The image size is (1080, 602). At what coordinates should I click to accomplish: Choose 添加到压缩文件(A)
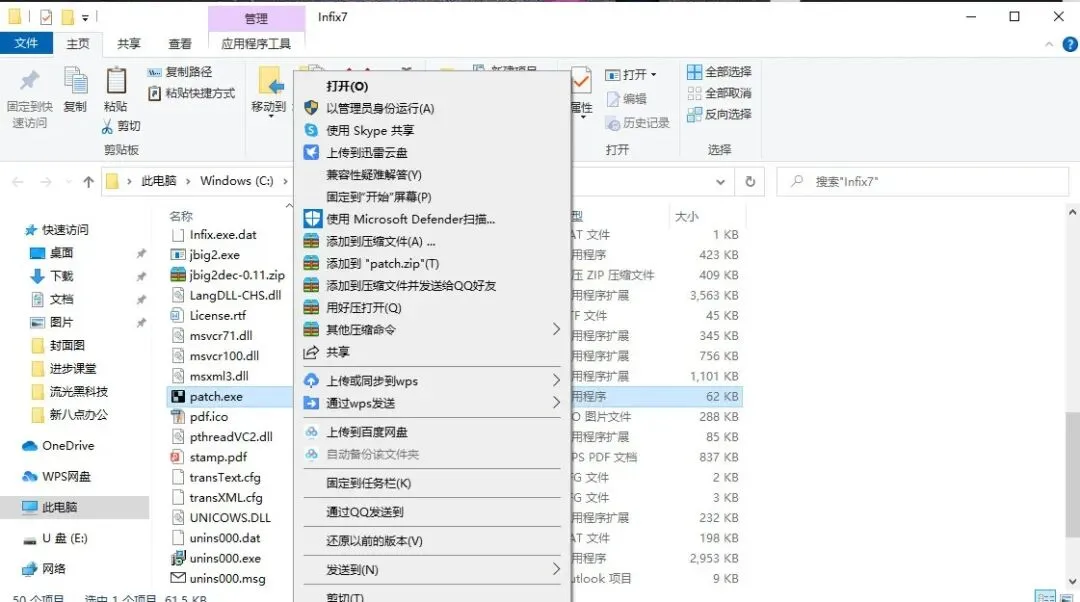click(x=433, y=241)
